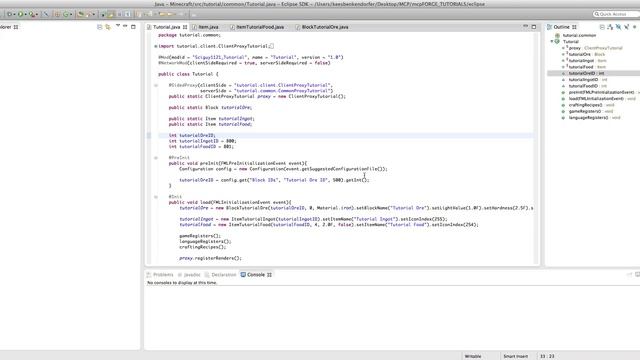Toggle Link with Editor in Package Explorer
This screenshot has height=360, width=640.
tap(108, 27)
